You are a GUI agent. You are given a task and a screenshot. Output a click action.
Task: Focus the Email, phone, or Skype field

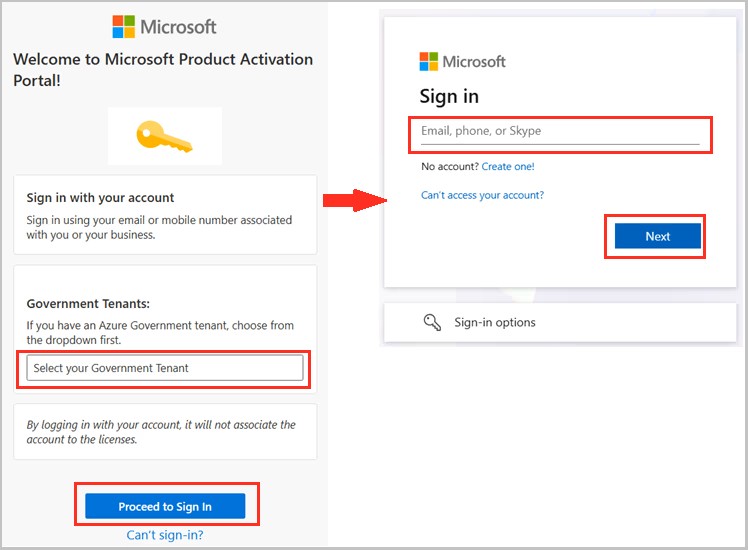coord(559,132)
